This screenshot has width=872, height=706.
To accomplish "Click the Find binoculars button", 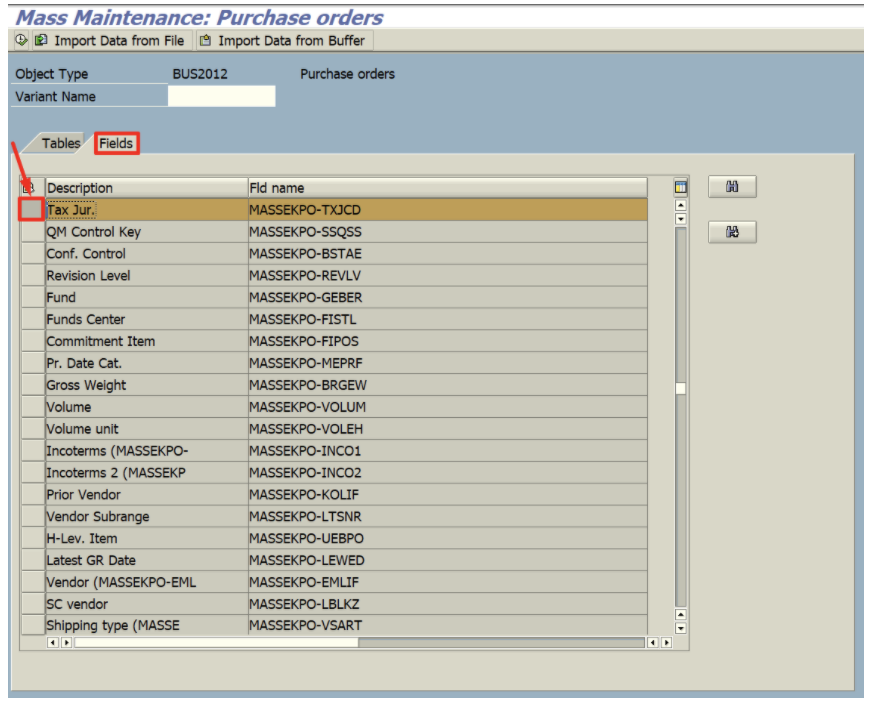I will (732, 187).
